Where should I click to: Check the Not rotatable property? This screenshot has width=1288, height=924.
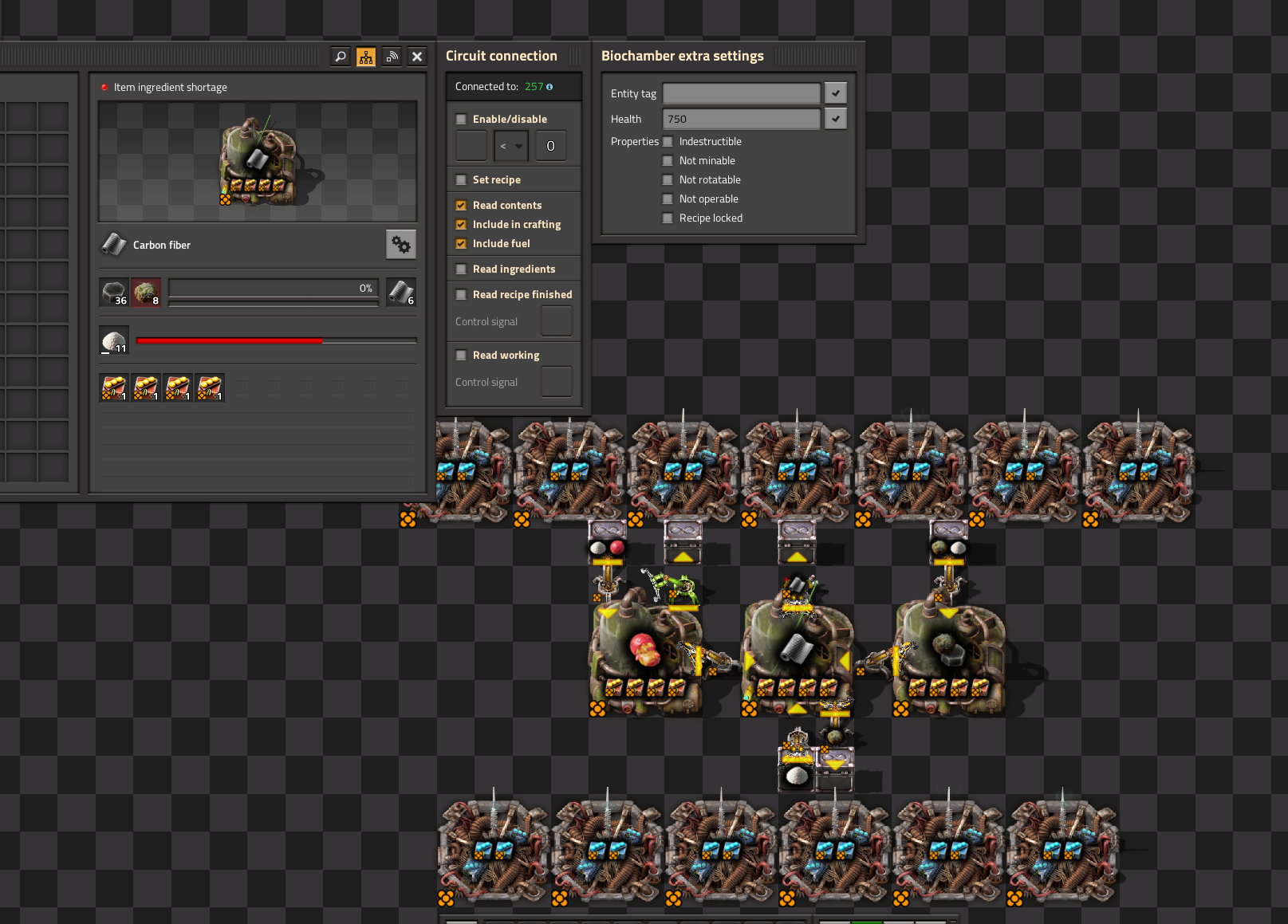click(x=668, y=180)
